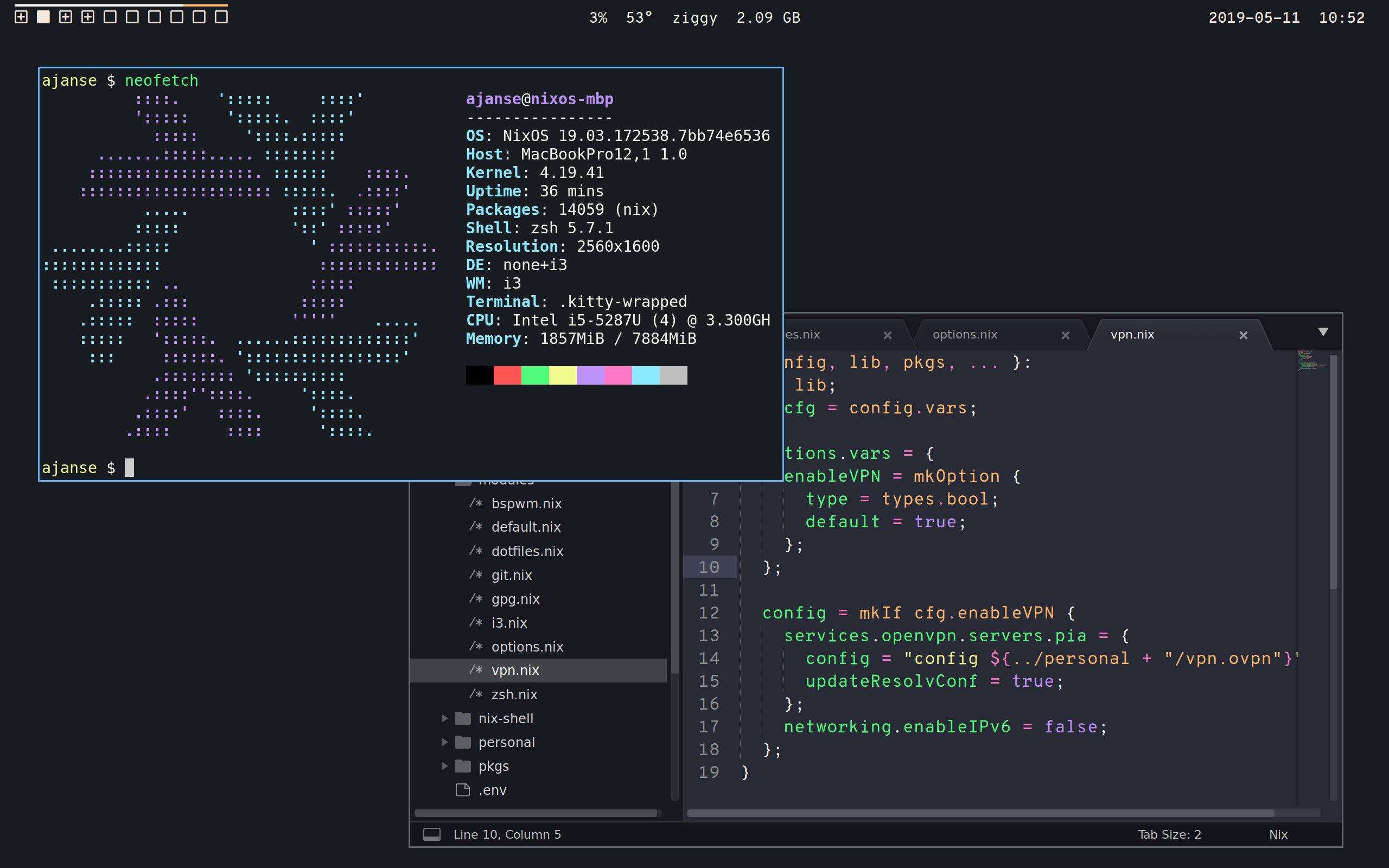Click the Nix syntax selector
The image size is (1389, 868).
click(1278, 834)
